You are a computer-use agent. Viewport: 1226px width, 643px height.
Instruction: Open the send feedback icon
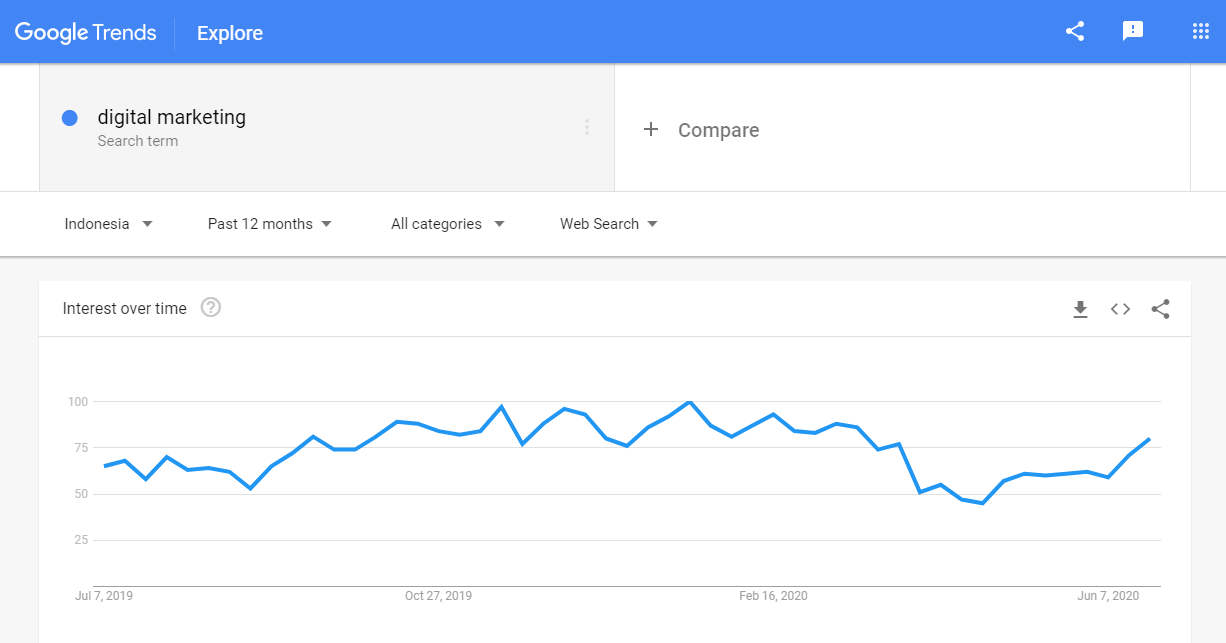(1133, 32)
